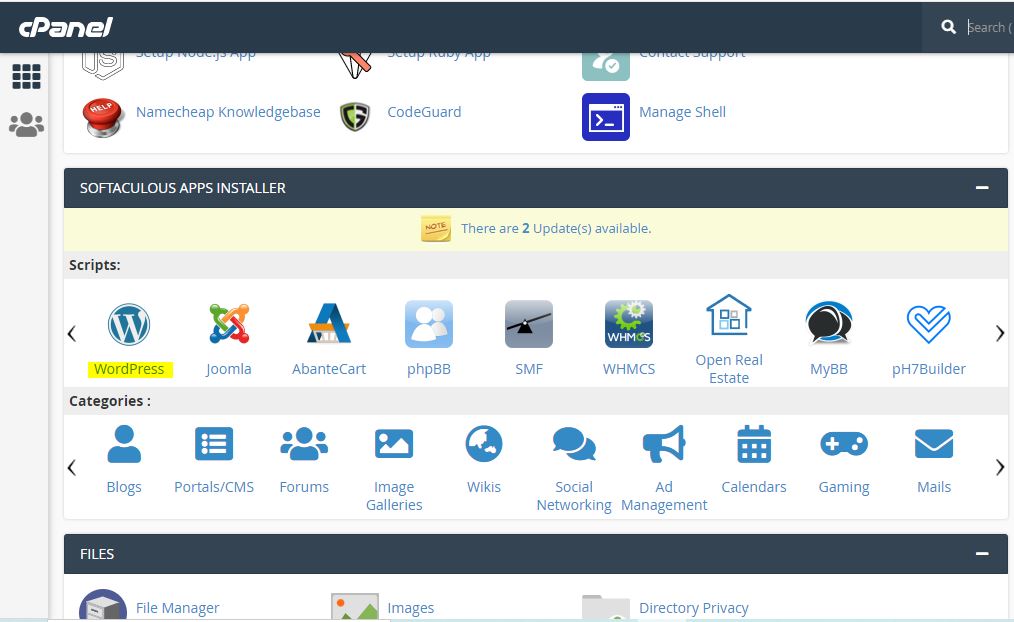The width and height of the screenshot is (1014, 622).
Task: Open the Image Galleries category icon
Action: [394, 444]
